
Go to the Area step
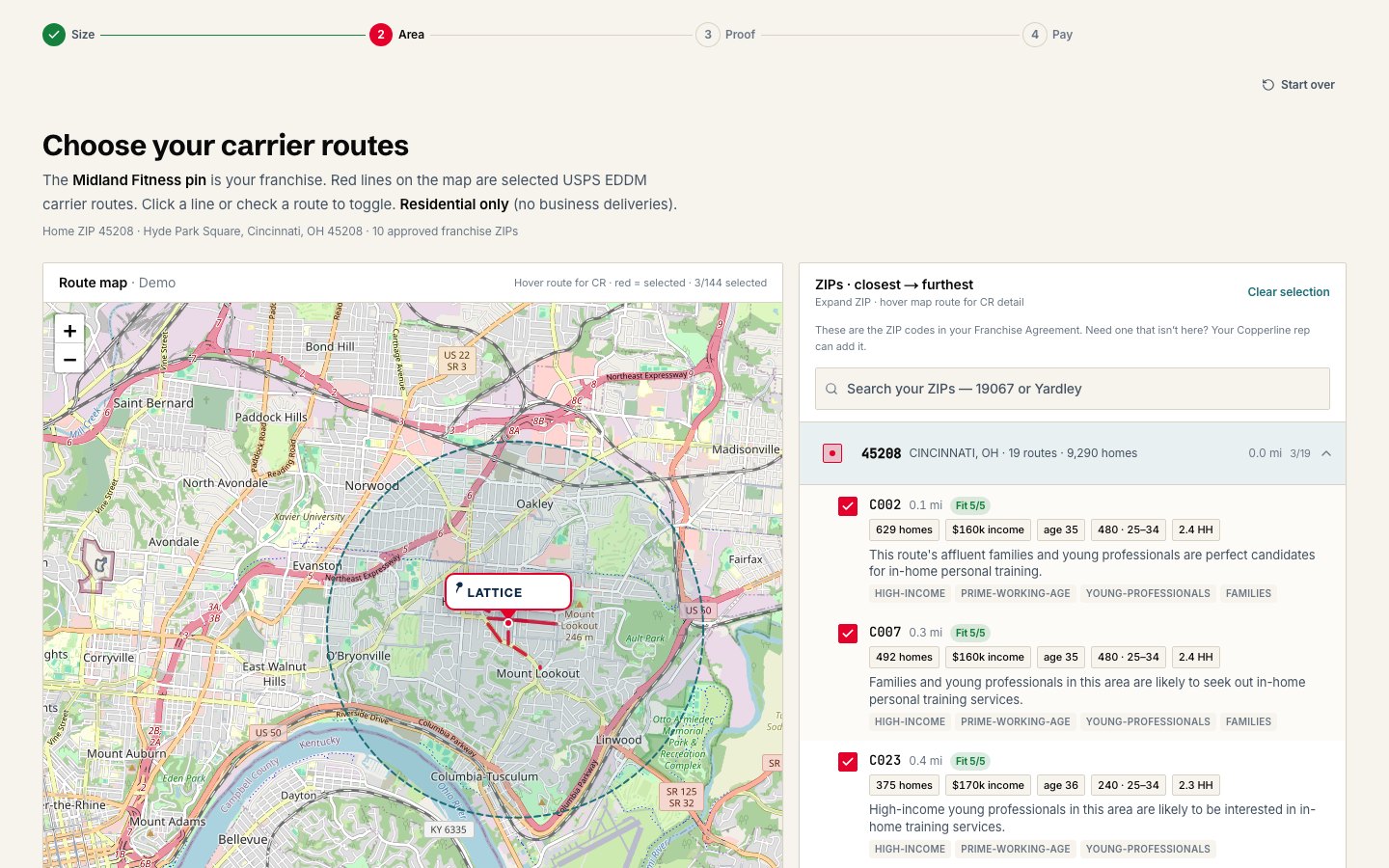397,35
